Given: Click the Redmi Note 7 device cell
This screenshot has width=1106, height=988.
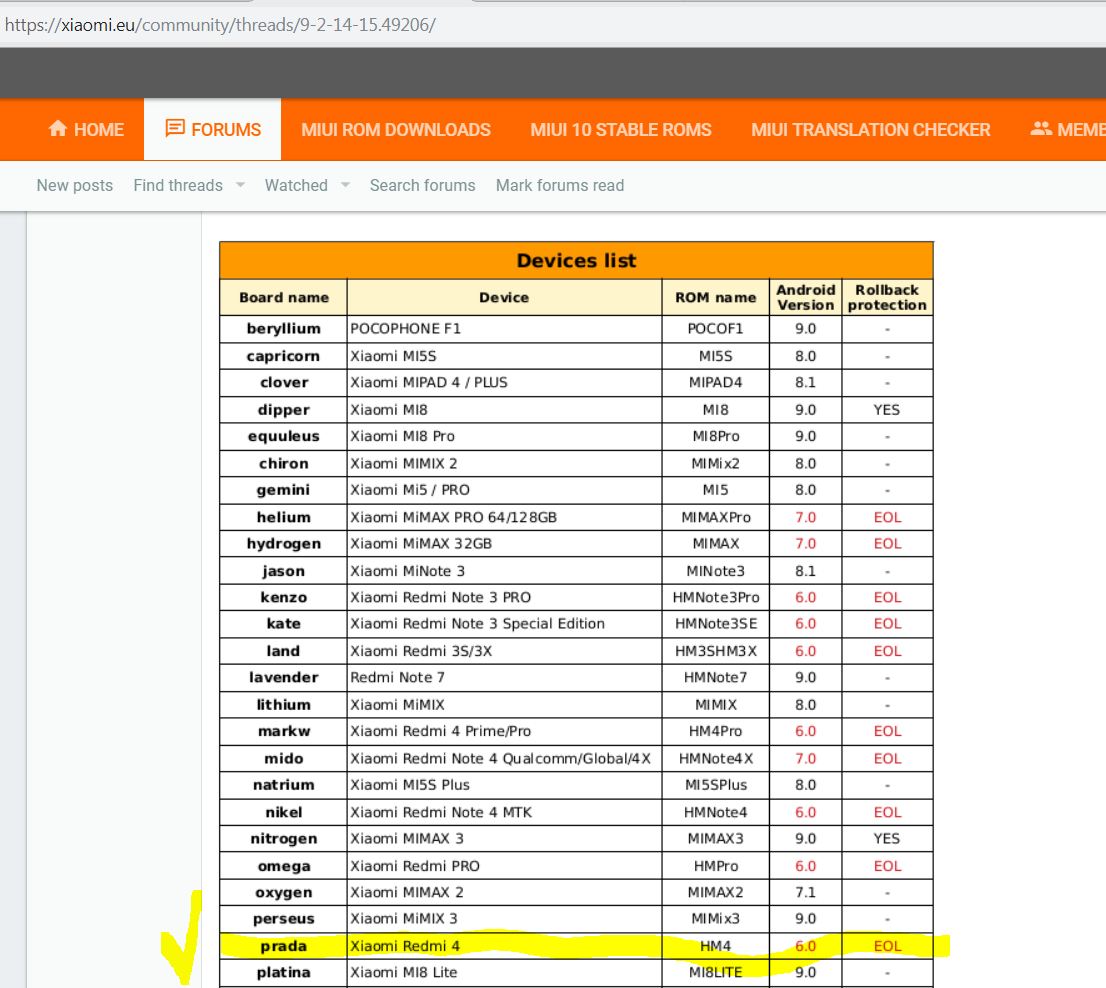Looking at the screenshot, I should click(504, 678).
